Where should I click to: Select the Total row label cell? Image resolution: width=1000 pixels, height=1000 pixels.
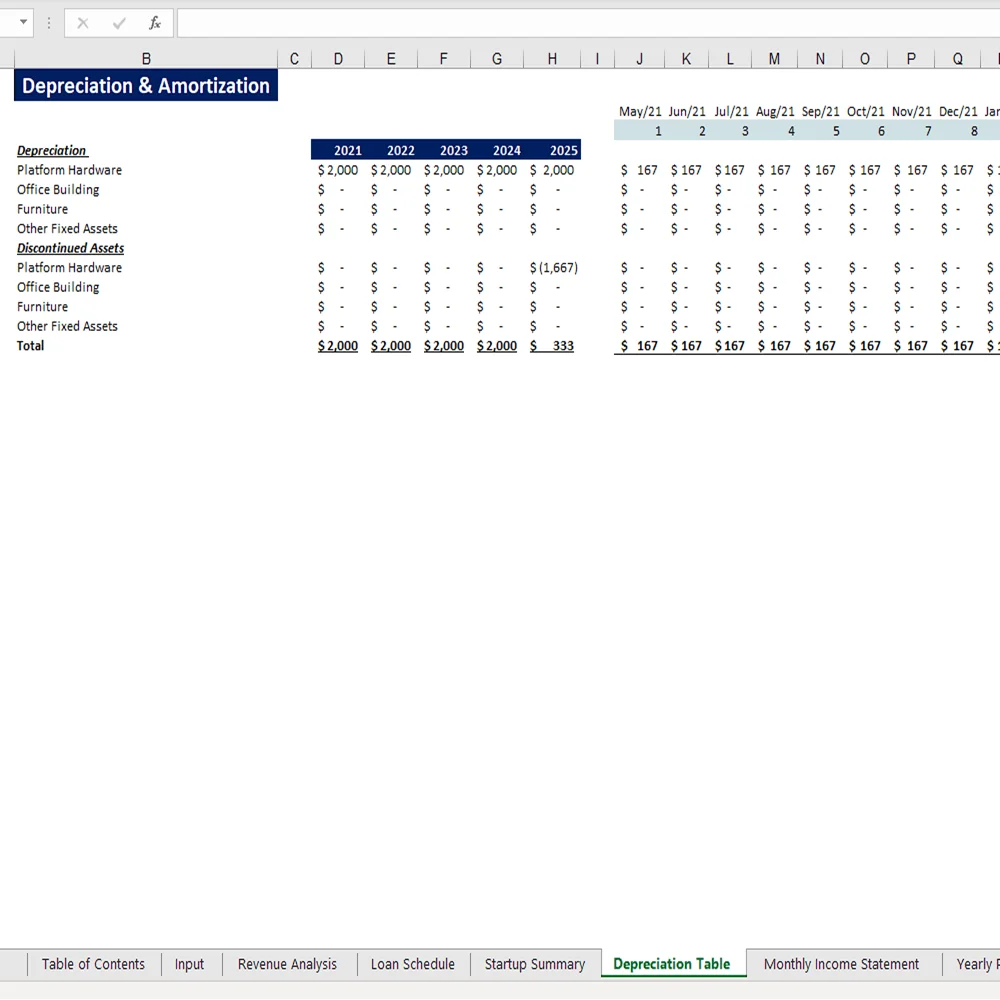[x=31, y=346]
